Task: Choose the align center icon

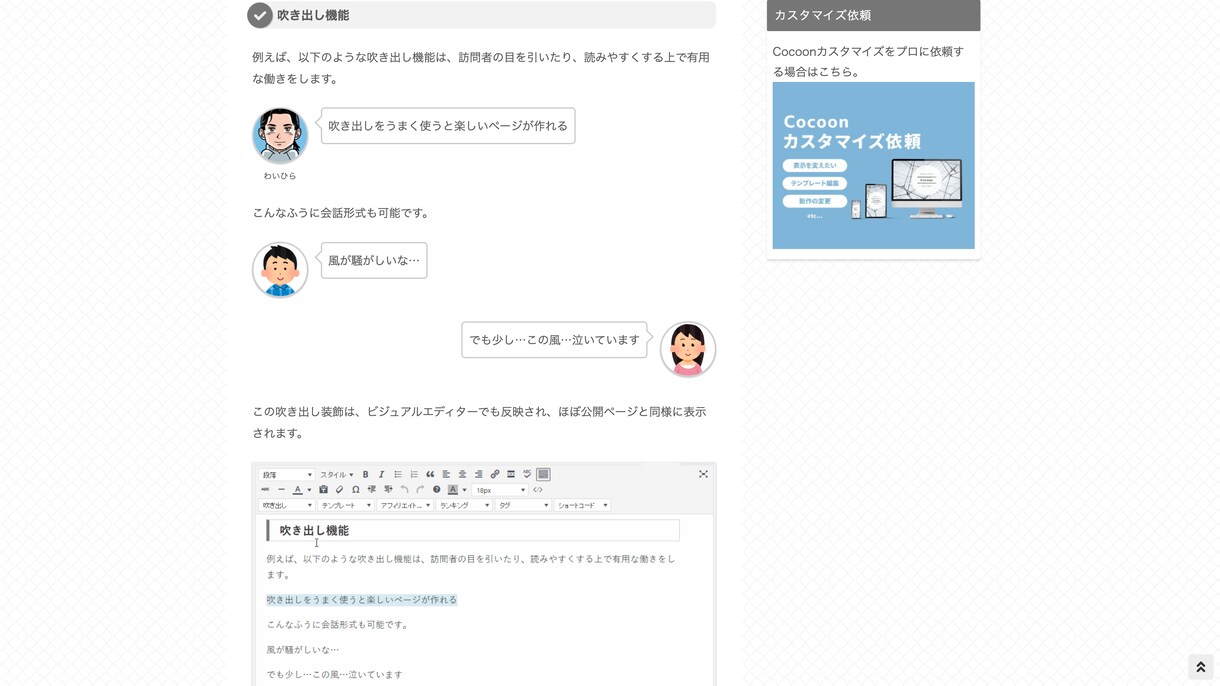Action: [x=462, y=474]
